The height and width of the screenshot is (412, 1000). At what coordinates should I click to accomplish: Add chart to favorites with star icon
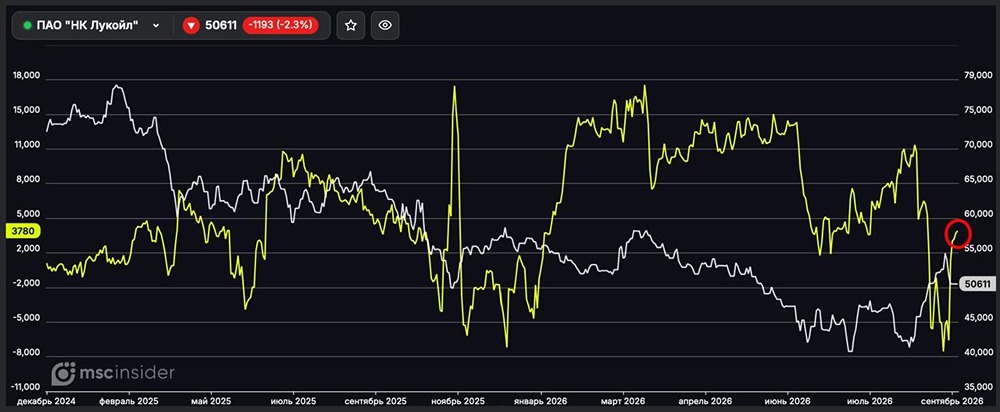350,26
